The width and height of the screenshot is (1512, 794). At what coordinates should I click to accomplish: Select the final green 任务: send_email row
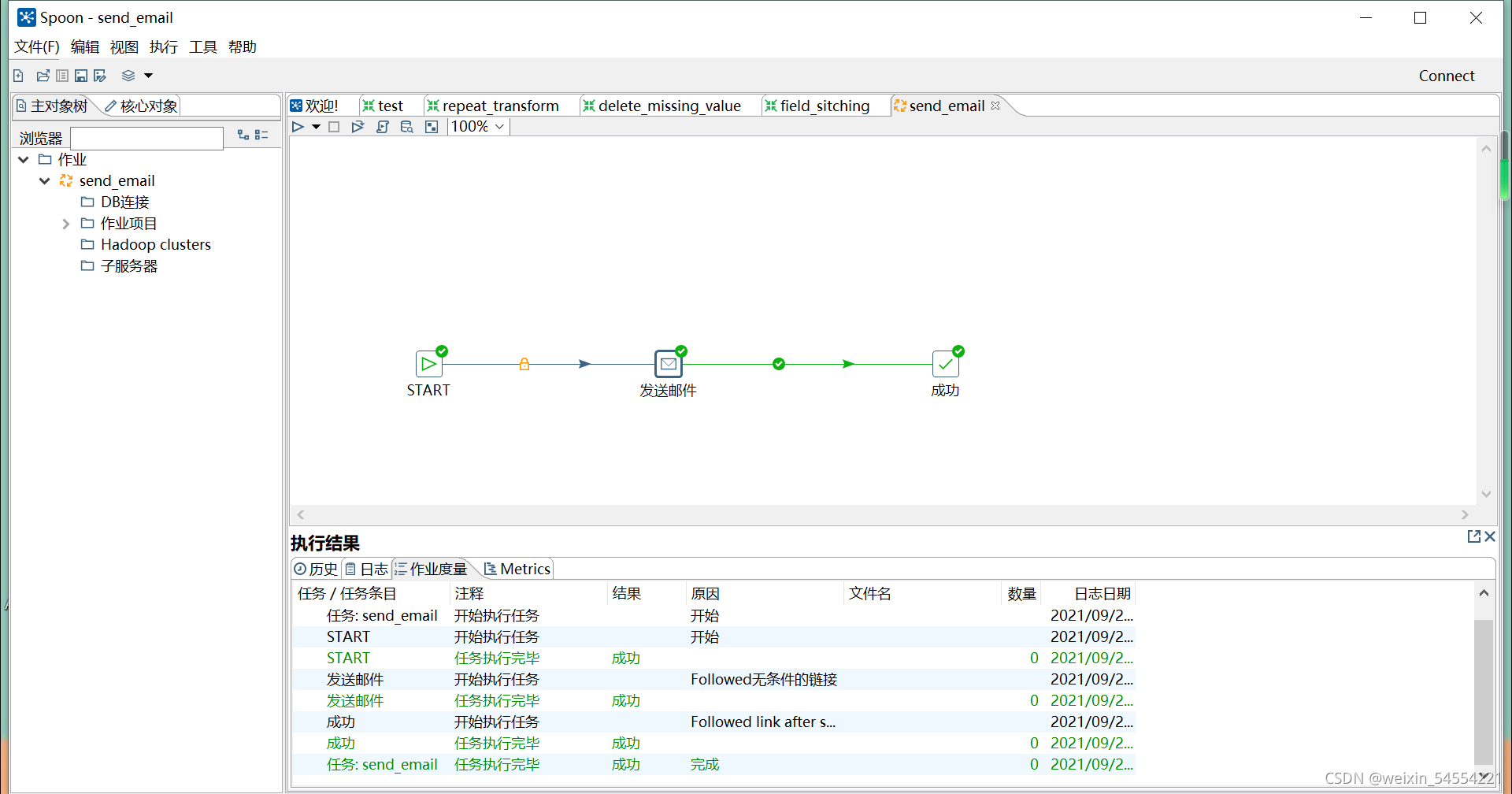(x=713, y=765)
